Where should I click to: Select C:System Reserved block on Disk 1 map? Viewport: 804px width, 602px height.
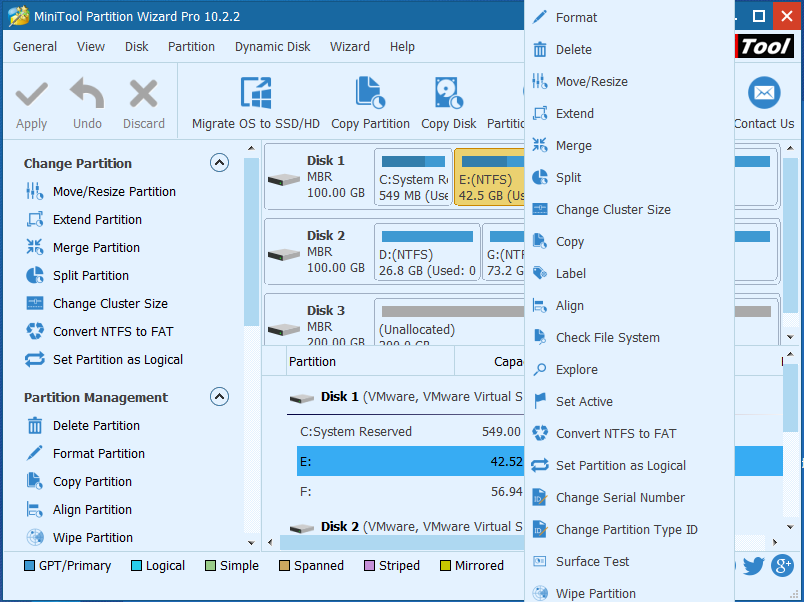coord(413,177)
